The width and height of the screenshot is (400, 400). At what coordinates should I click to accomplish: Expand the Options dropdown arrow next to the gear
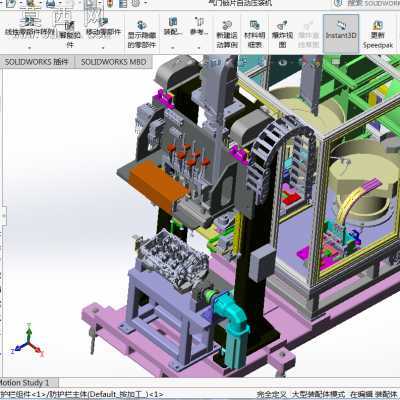(146, 3)
